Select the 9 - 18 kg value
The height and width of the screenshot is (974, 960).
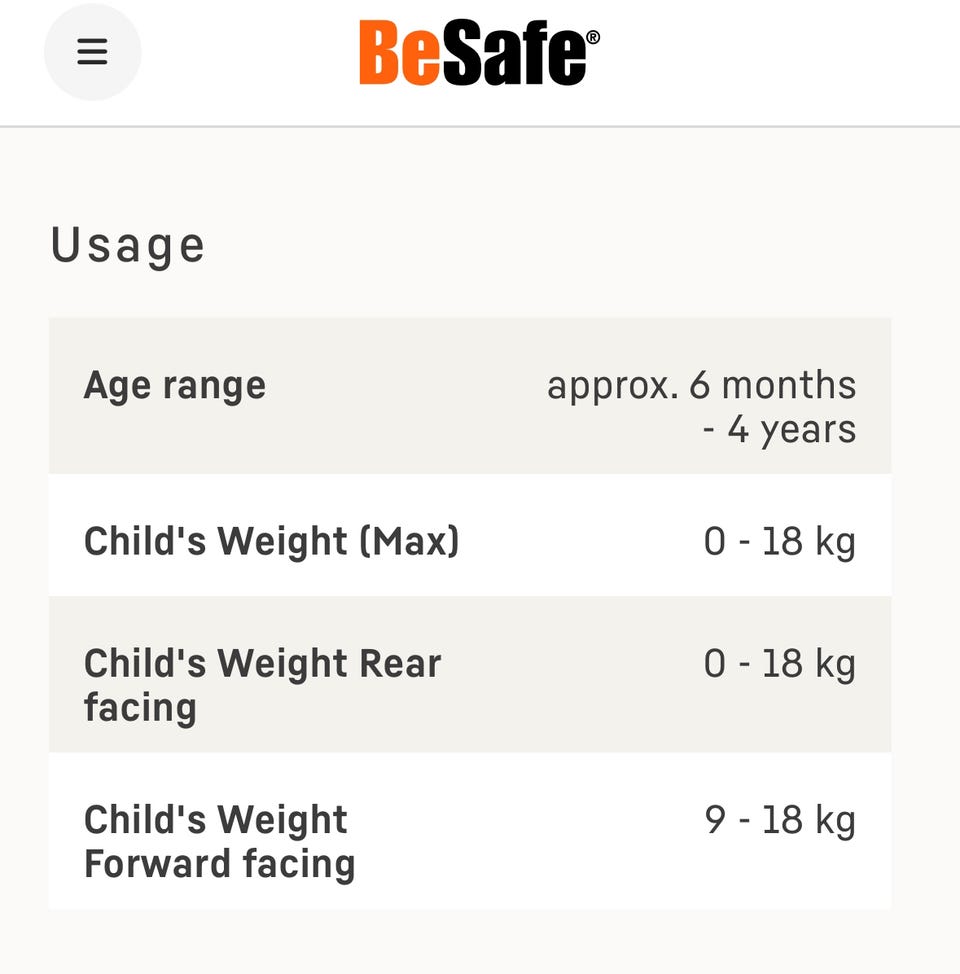point(779,820)
